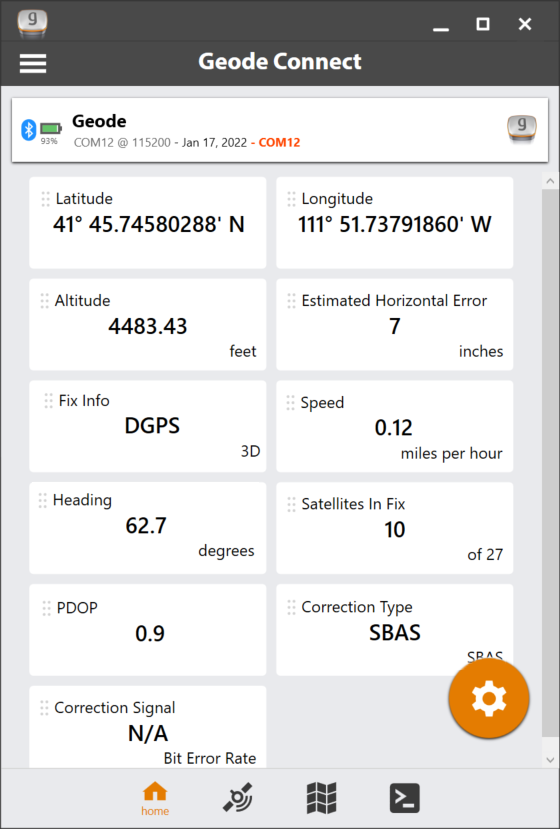
Task: Open the terminal console tab
Action: pyautogui.click(x=405, y=798)
